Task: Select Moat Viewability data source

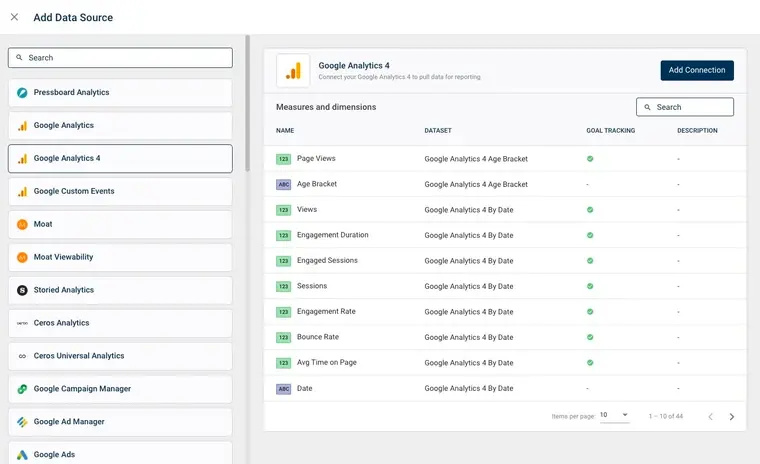Action: 120,257
